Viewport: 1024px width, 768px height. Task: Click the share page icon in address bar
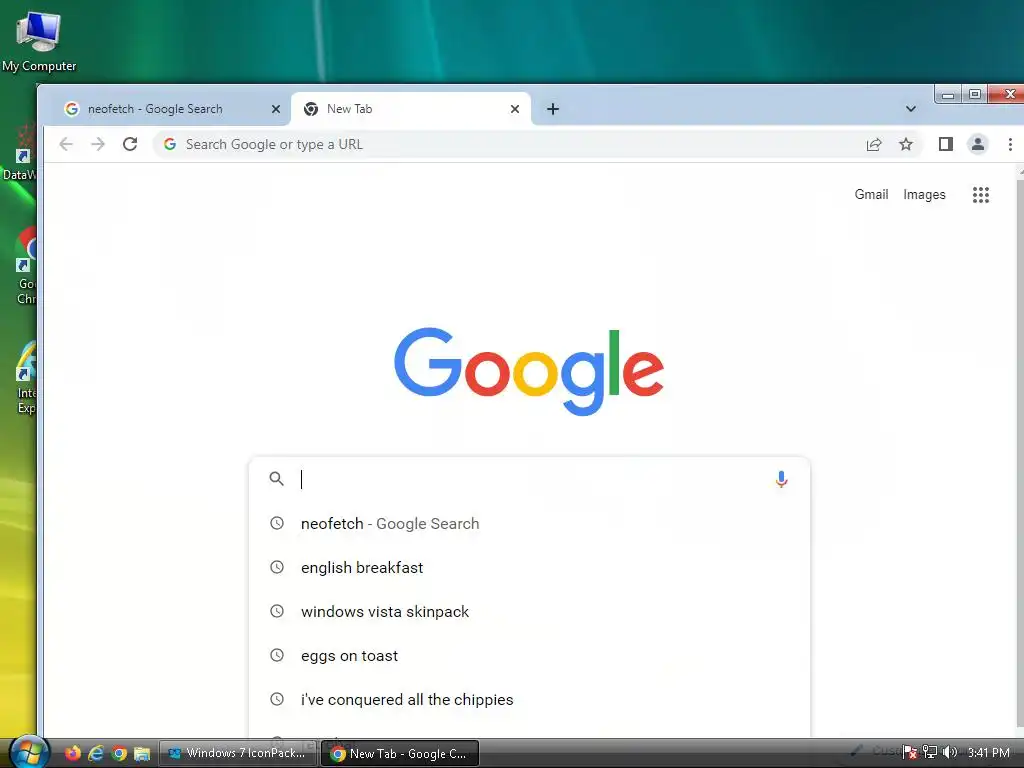coord(874,144)
